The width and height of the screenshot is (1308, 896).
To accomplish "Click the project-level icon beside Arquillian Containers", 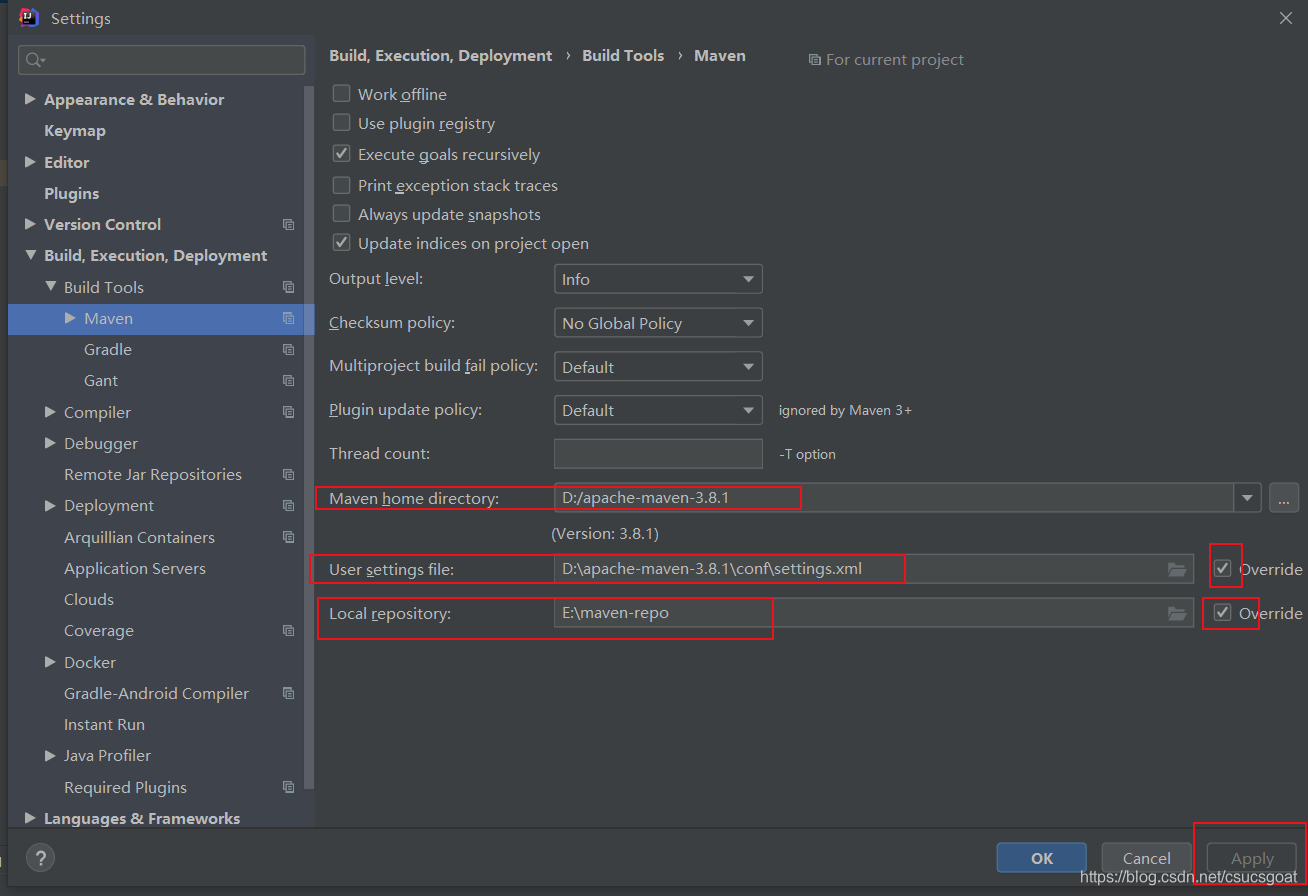I will coord(288,537).
